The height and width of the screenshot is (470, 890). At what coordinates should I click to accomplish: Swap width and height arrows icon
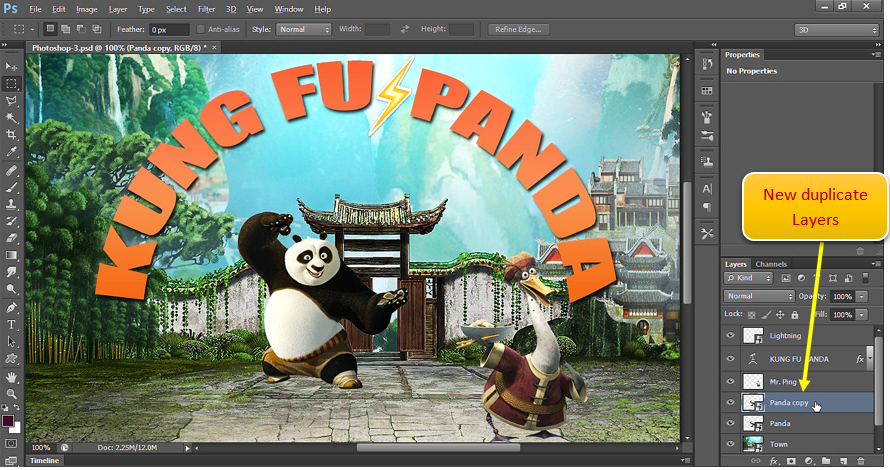(405, 29)
